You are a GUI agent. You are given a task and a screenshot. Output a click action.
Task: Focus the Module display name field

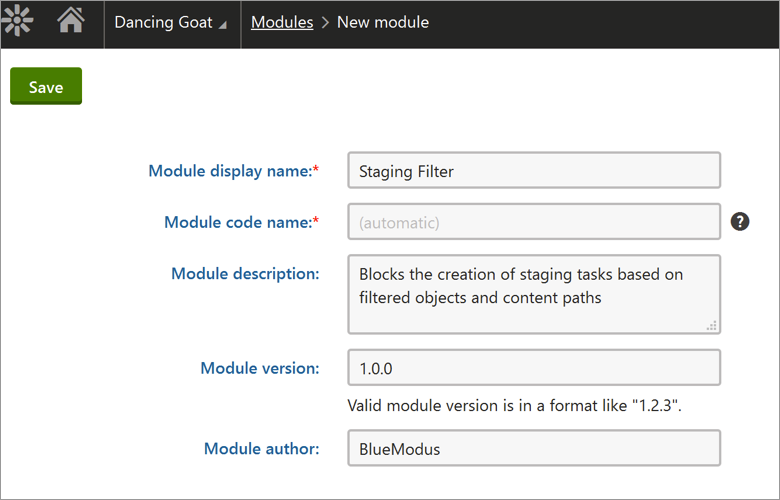click(x=534, y=171)
